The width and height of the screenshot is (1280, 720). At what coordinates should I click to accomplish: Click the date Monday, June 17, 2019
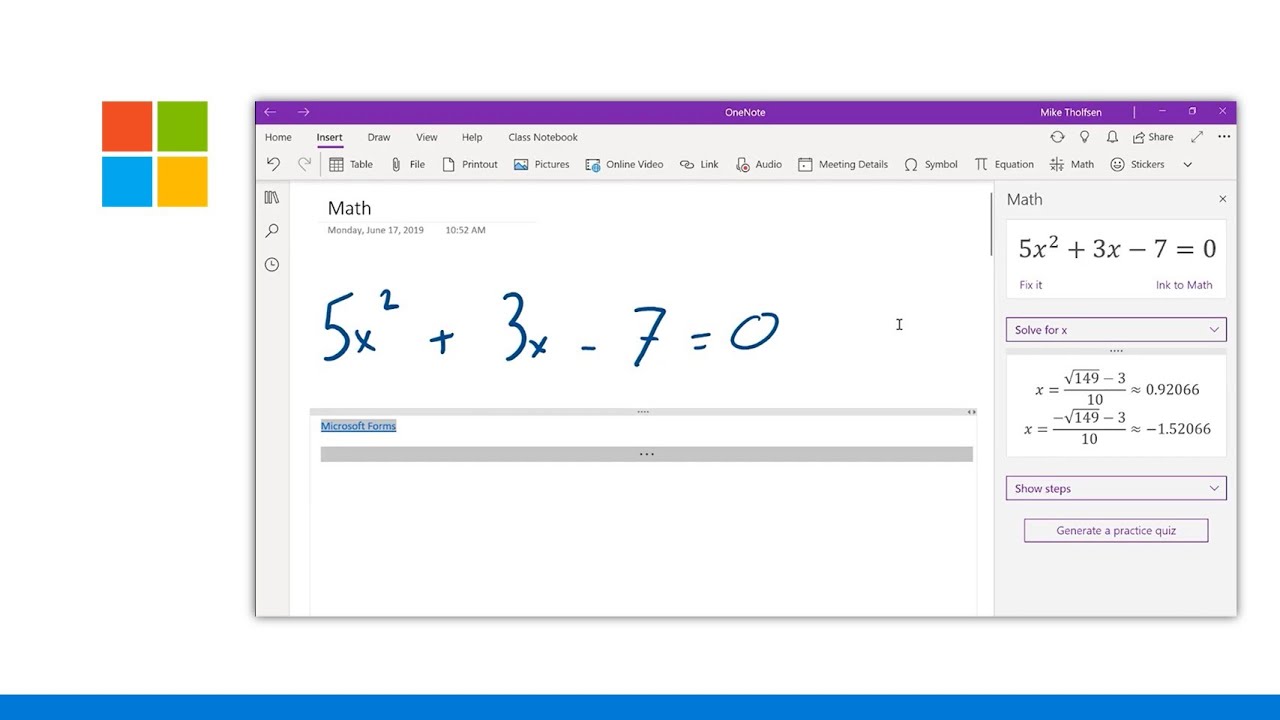tap(375, 230)
